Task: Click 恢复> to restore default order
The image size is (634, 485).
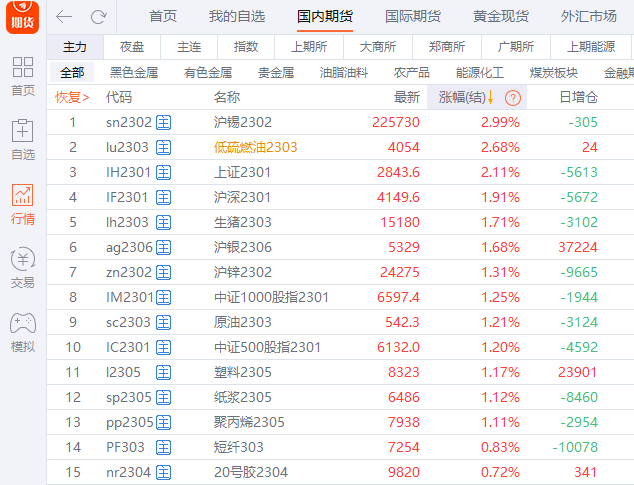Action: click(72, 97)
